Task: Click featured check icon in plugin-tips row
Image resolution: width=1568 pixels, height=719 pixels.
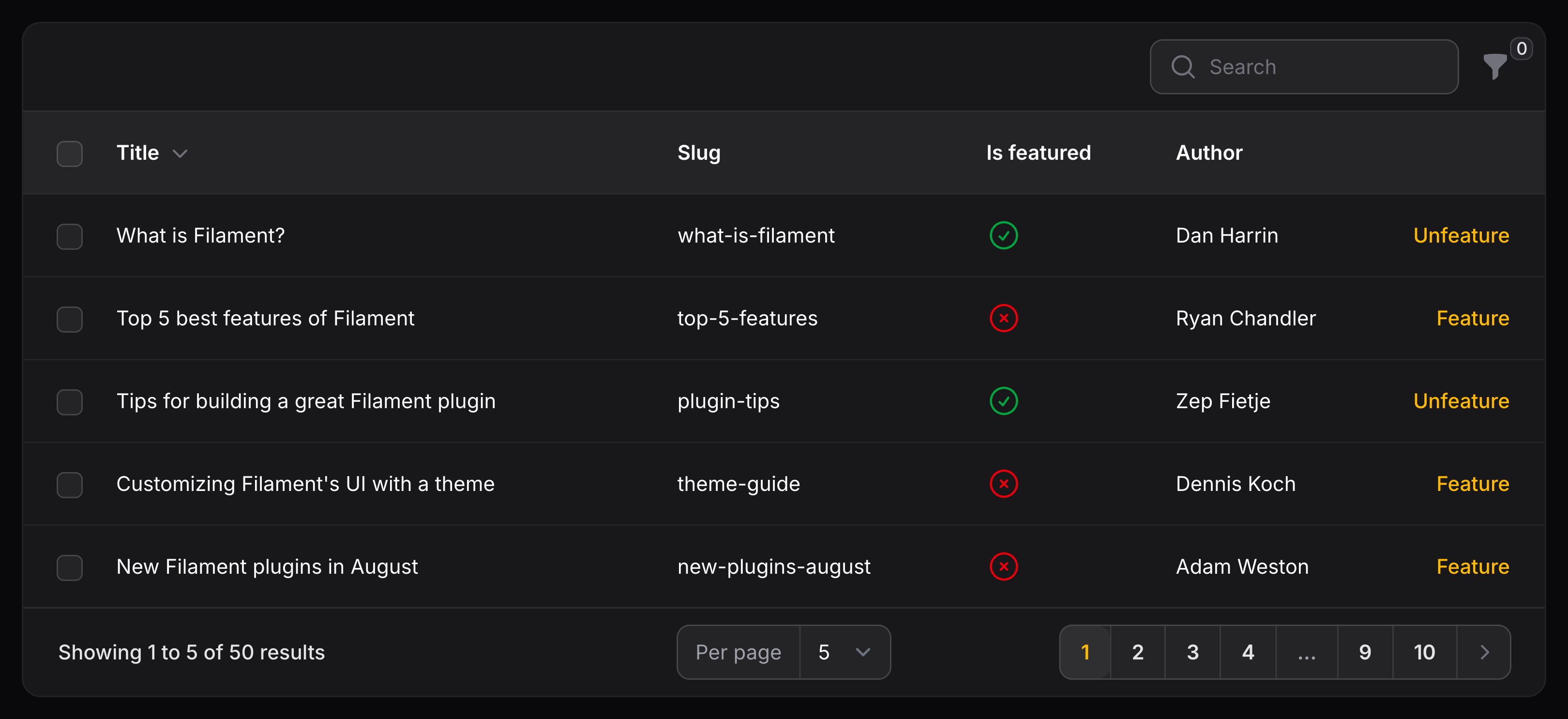Action: pyautogui.click(x=1003, y=401)
